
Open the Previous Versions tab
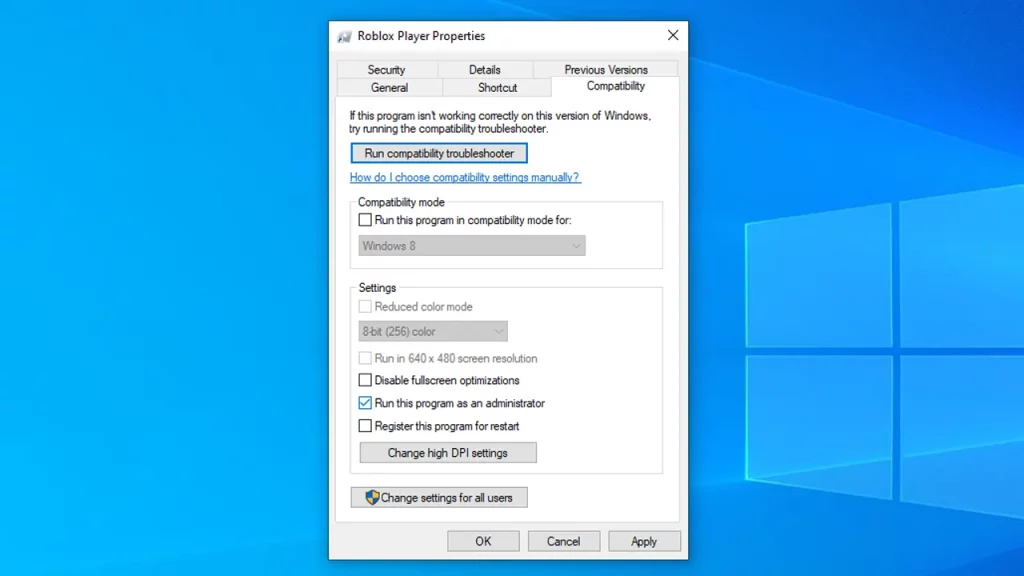click(605, 69)
